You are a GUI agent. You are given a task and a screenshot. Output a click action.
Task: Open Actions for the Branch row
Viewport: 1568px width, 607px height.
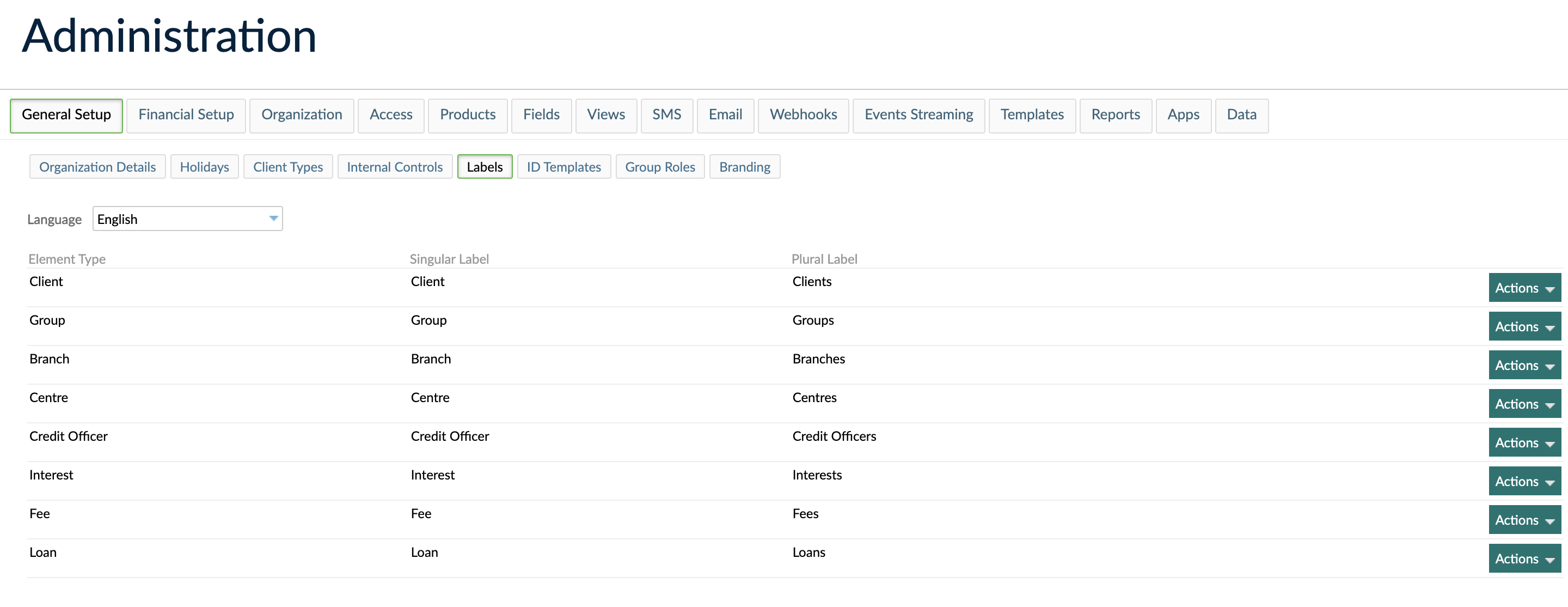[x=1524, y=365]
